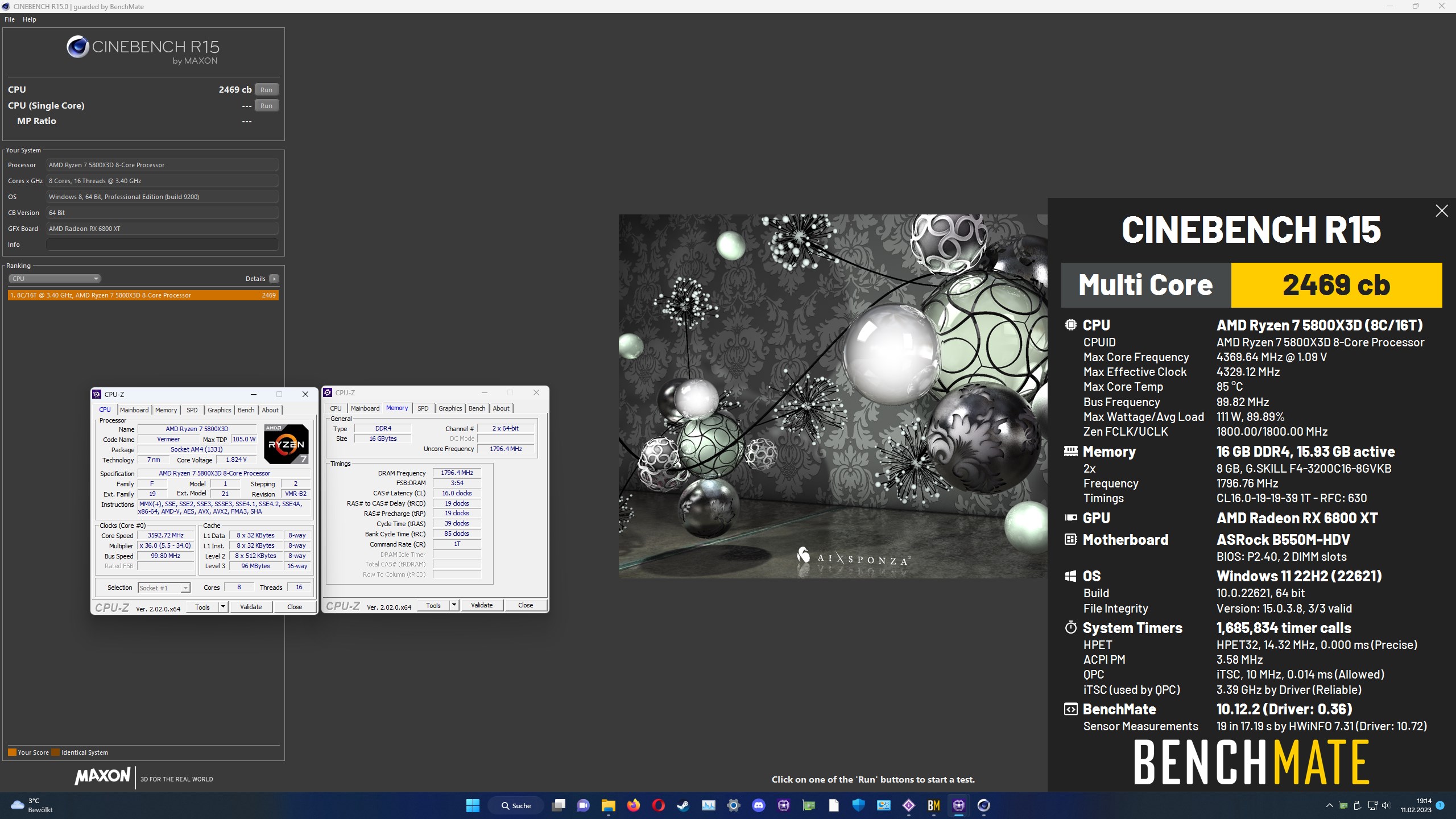Switch to the active CPU-Z taskbar icon
Image resolution: width=1456 pixels, height=819 pixels.
tap(959, 805)
